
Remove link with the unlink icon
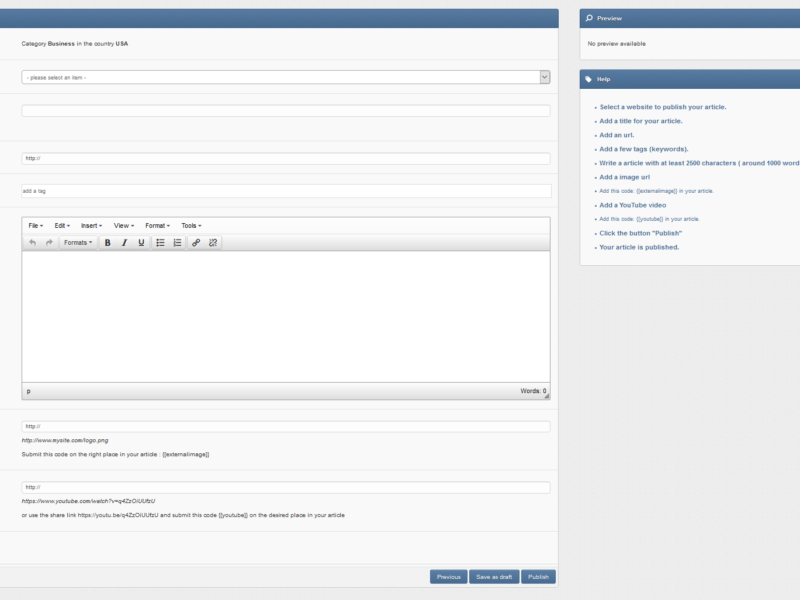click(x=213, y=243)
